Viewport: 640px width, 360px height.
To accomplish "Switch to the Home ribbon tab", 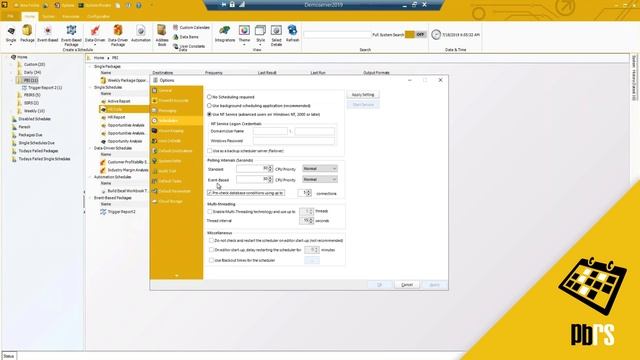I will [x=29, y=17].
